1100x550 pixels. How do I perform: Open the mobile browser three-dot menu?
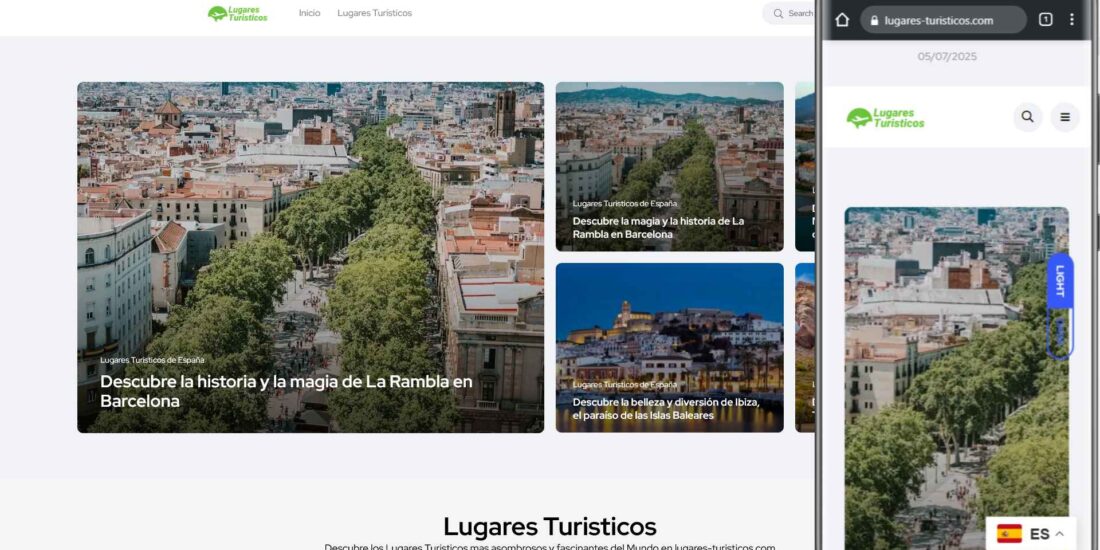(x=1071, y=20)
